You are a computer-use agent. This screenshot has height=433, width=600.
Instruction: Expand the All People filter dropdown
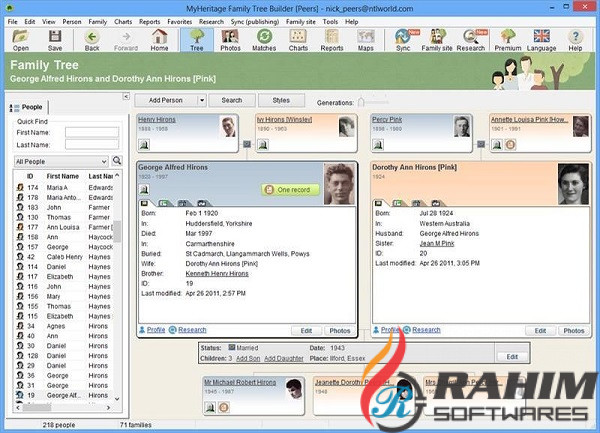[x=104, y=161]
